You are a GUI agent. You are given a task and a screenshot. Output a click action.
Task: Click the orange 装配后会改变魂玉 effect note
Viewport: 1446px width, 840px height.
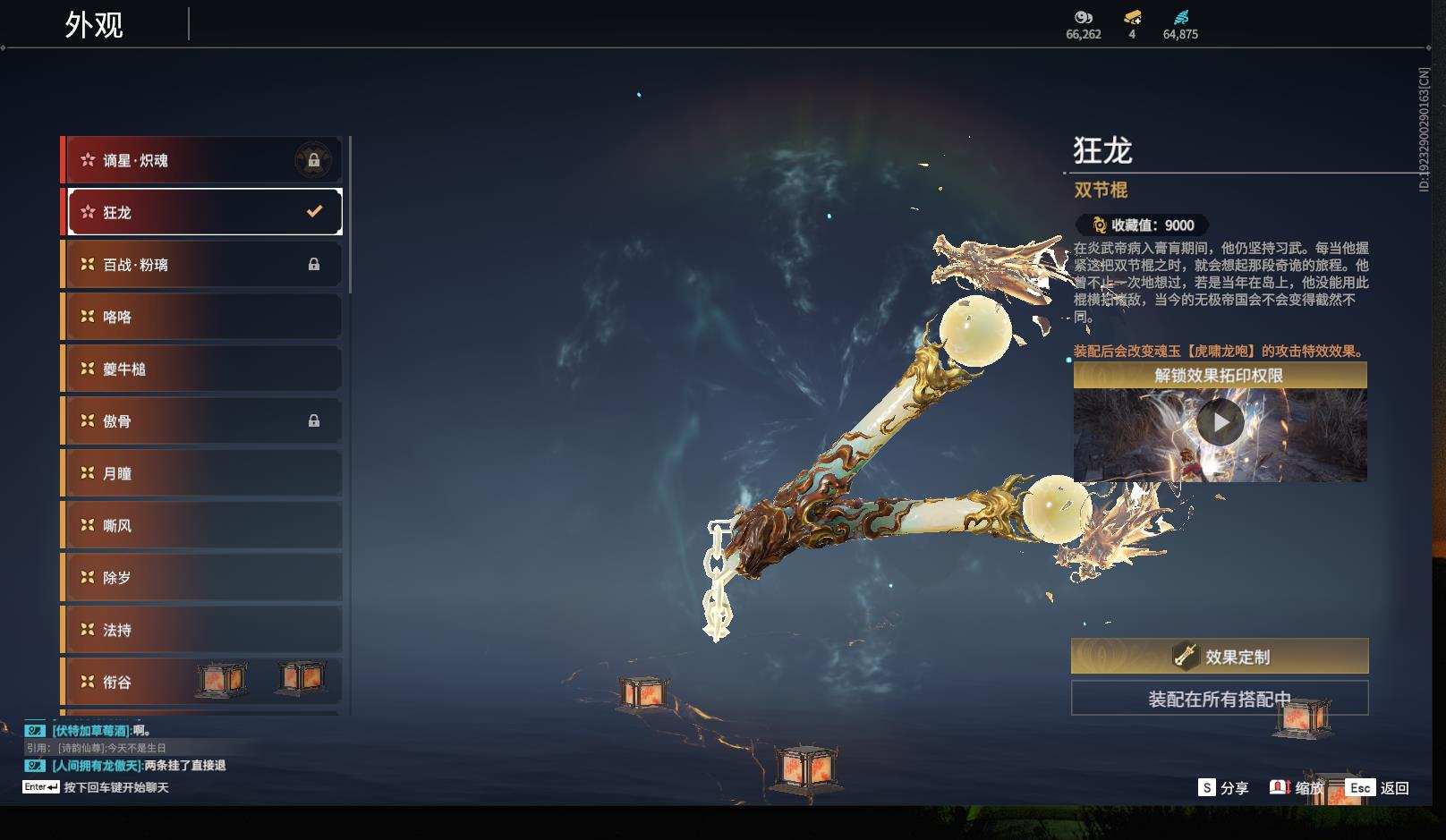(x=1219, y=351)
